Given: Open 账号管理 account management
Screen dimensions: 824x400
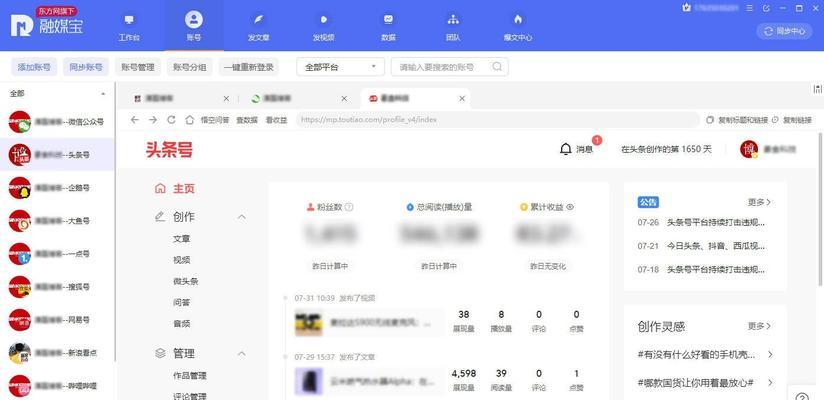Looking at the screenshot, I should tap(138, 67).
